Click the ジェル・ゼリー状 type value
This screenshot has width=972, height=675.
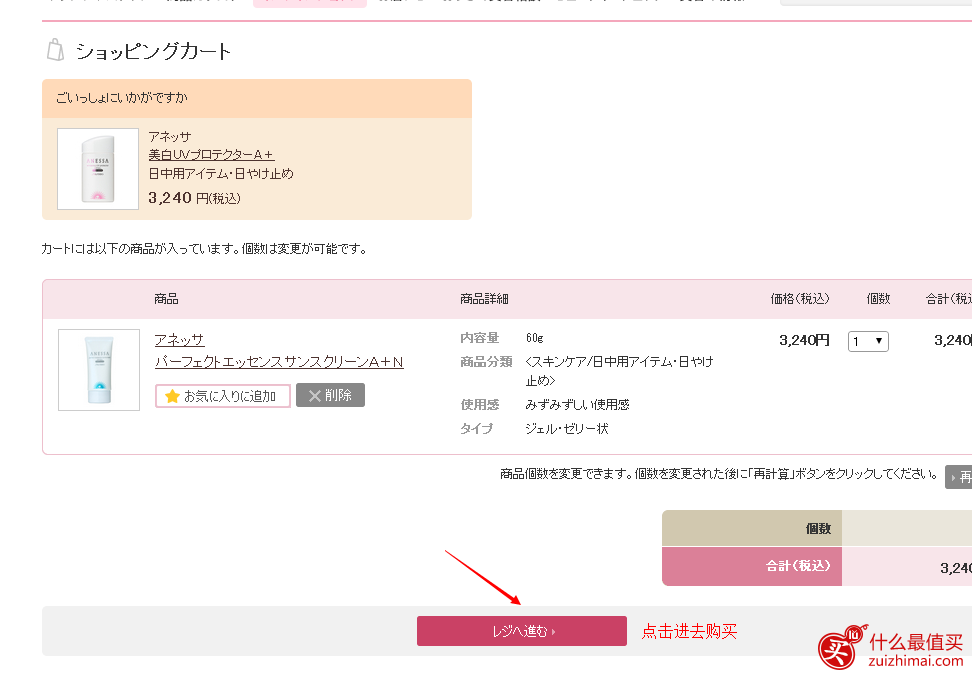tap(567, 428)
